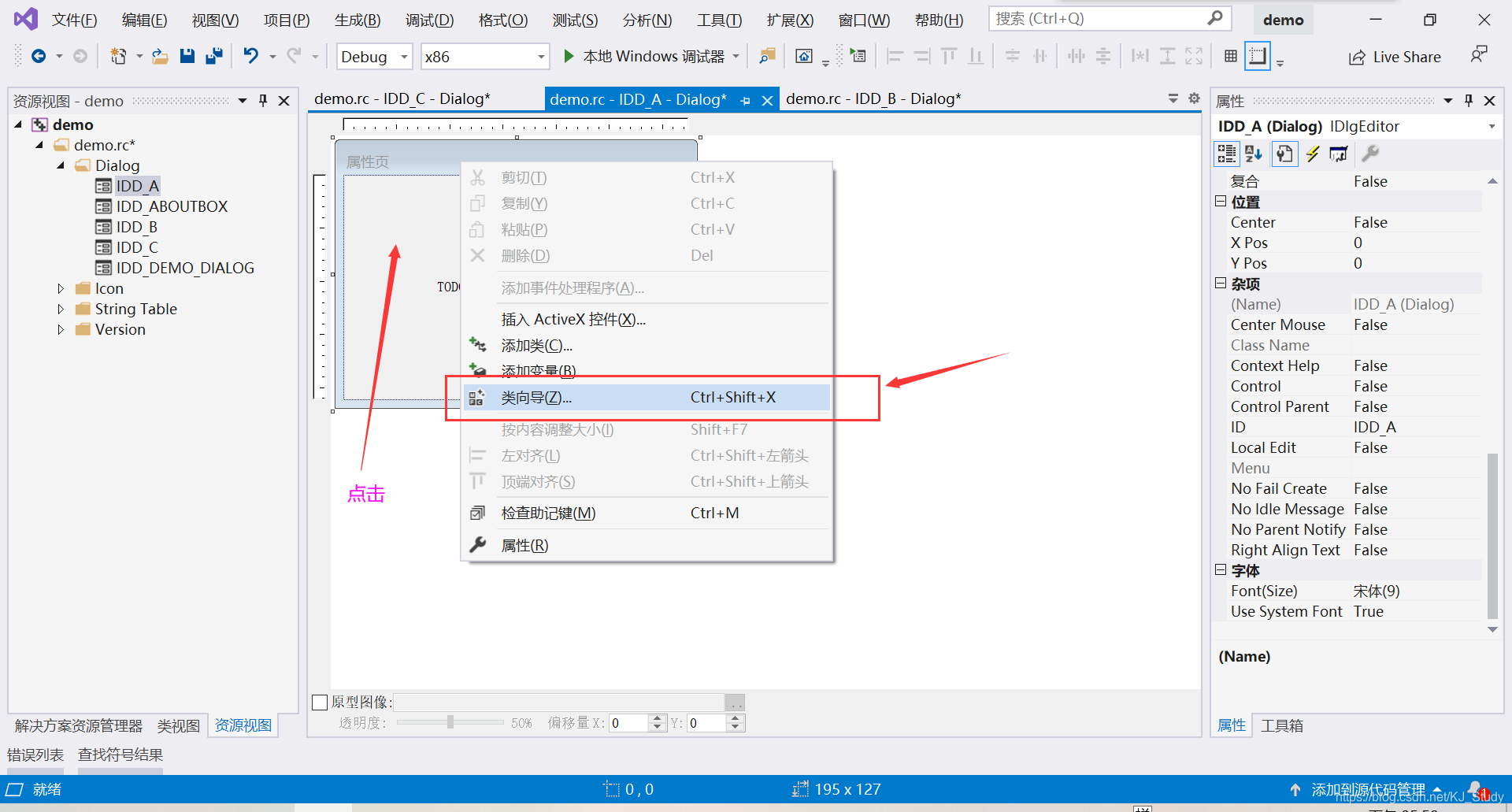Close the resource view panel
Image resolution: width=1512 pixels, height=812 pixels.
click(284, 101)
